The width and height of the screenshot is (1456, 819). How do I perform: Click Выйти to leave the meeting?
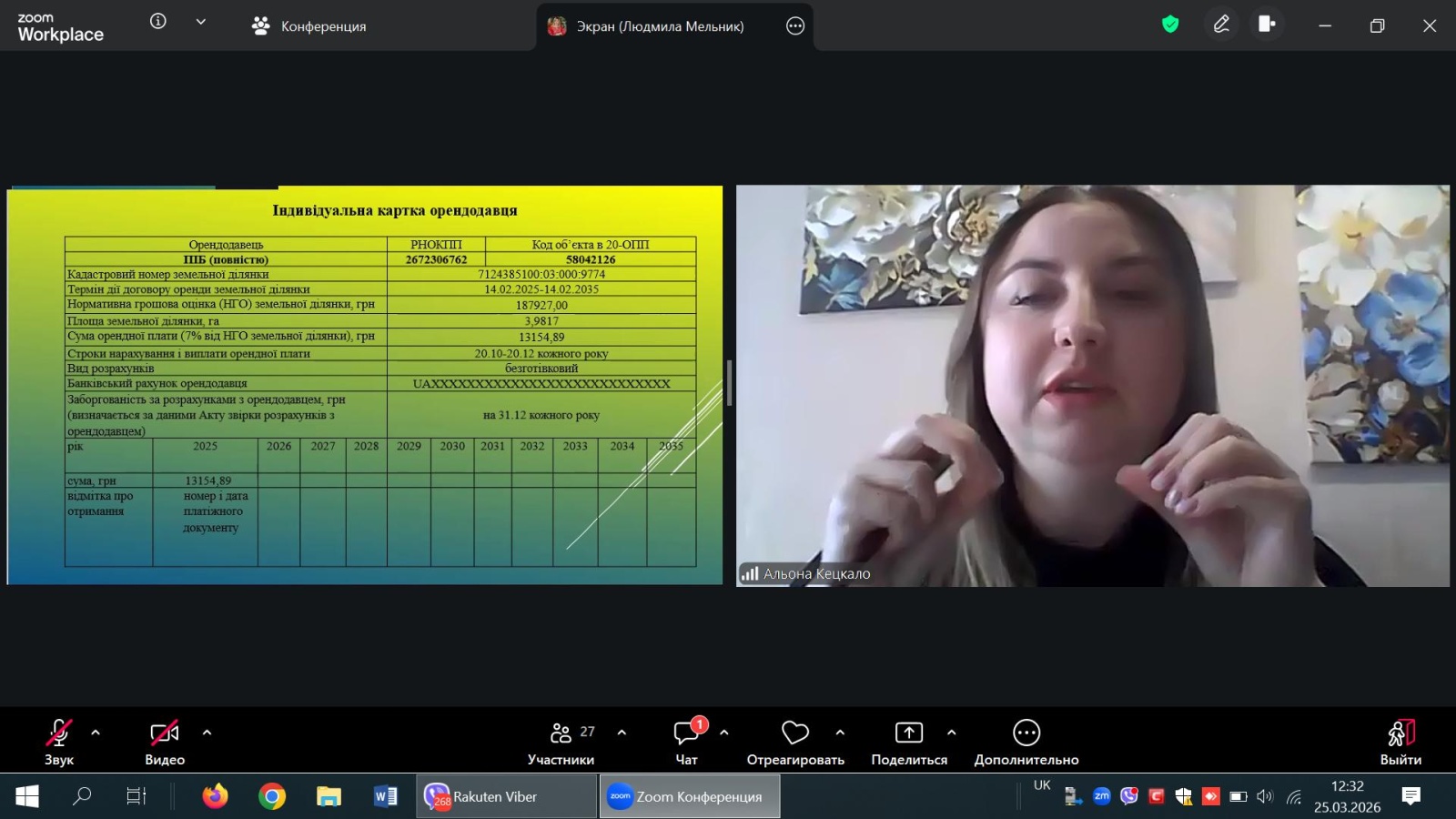click(x=1400, y=742)
